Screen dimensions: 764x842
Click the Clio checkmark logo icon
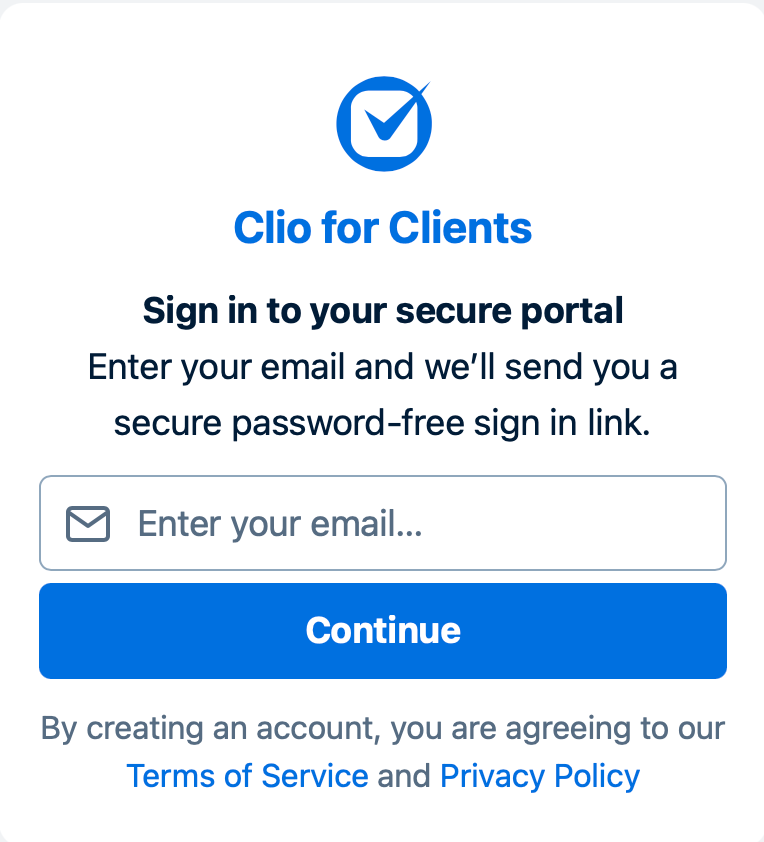(x=384, y=124)
